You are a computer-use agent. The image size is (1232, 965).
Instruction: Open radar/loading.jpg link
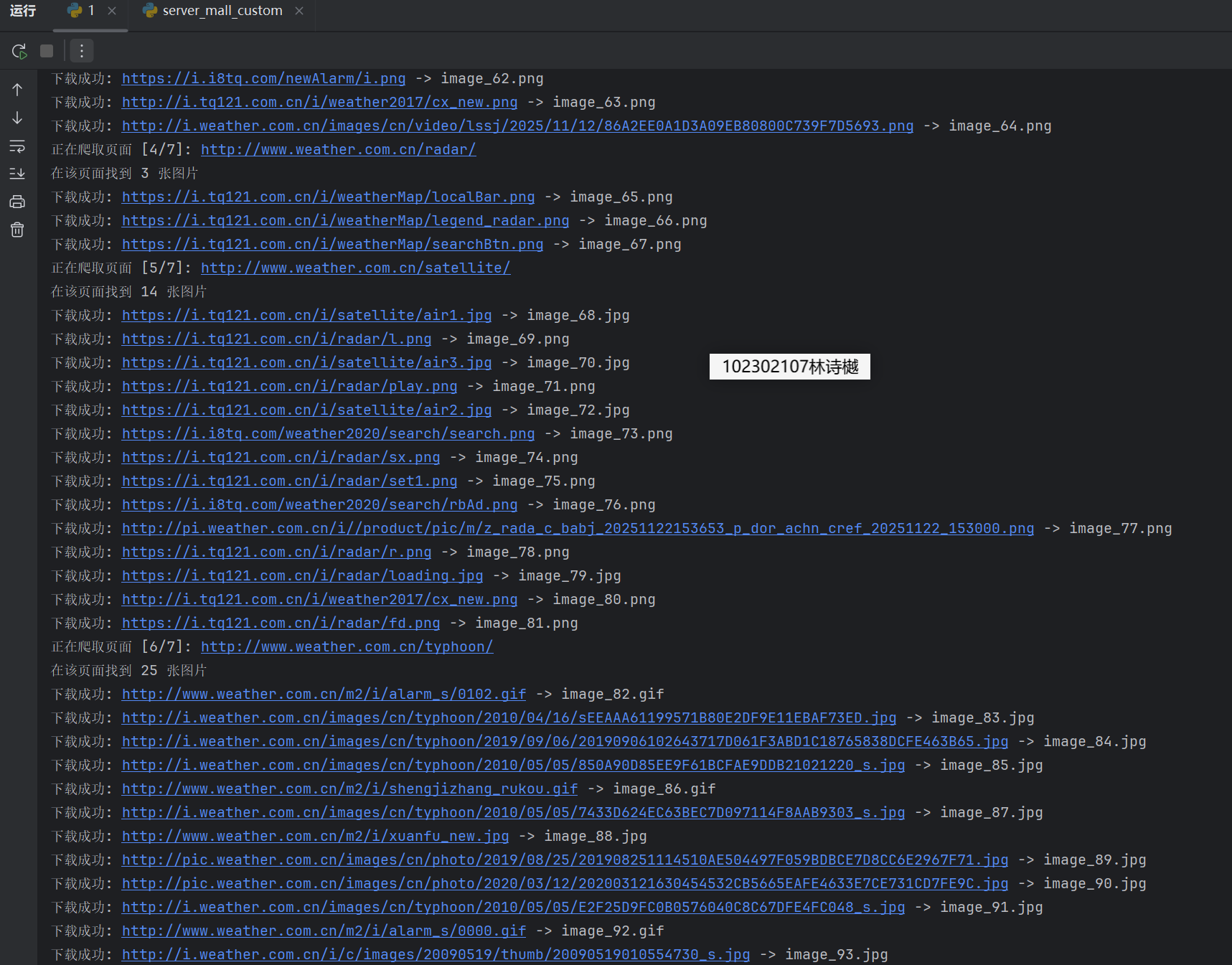pos(302,575)
